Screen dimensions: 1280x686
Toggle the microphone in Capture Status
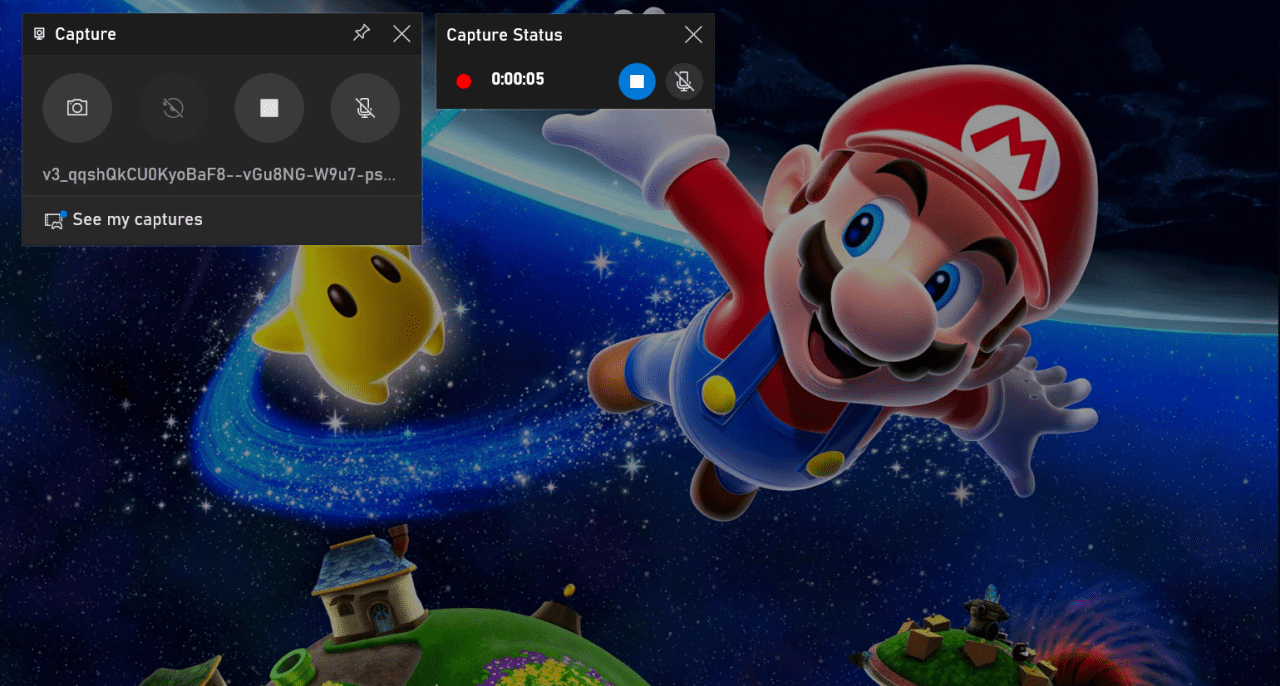684,81
